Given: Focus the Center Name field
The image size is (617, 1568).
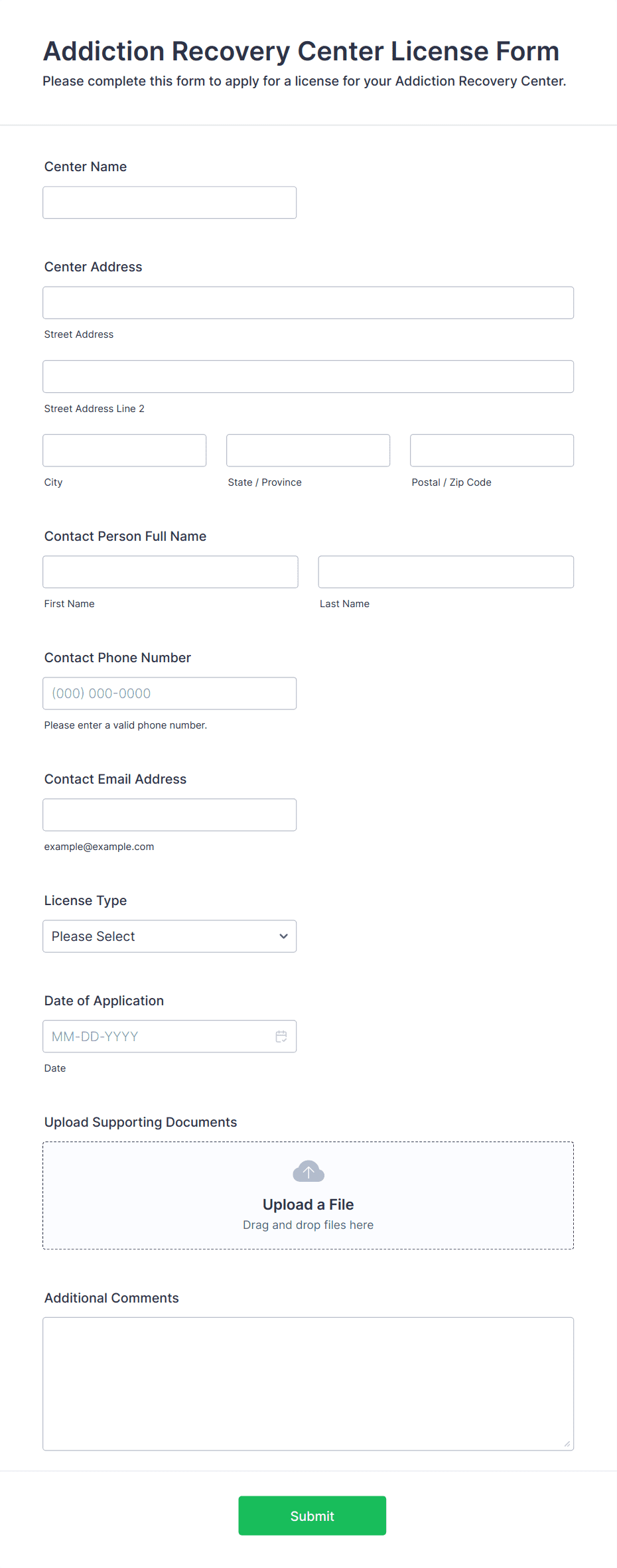Looking at the screenshot, I should click(x=170, y=202).
